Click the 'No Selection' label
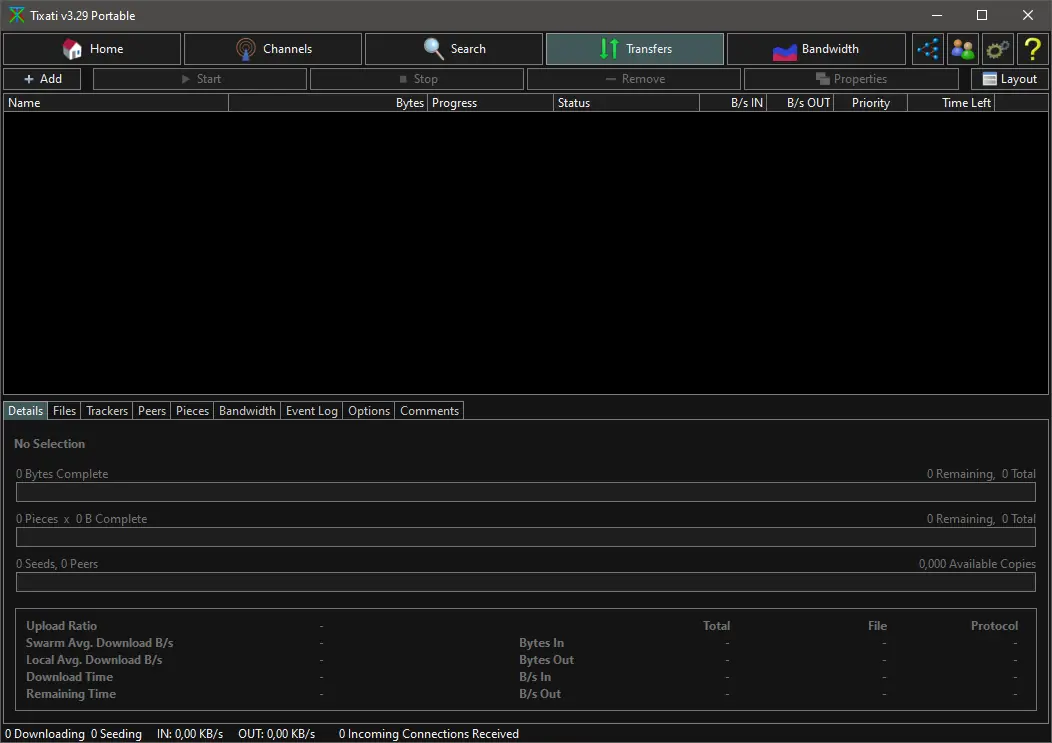 (x=50, y=444)
